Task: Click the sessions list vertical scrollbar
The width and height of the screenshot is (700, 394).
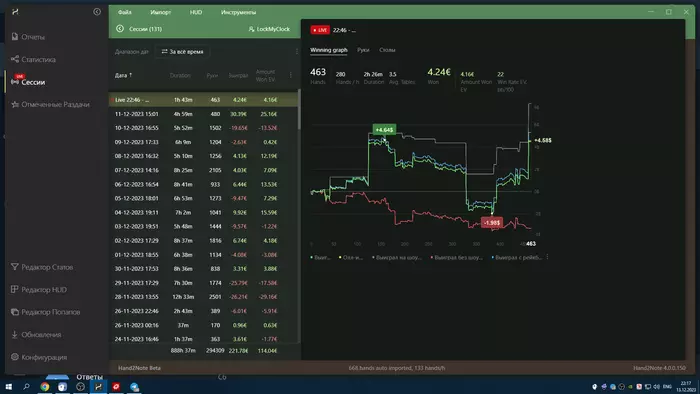Action: click(x=299, y=110)
